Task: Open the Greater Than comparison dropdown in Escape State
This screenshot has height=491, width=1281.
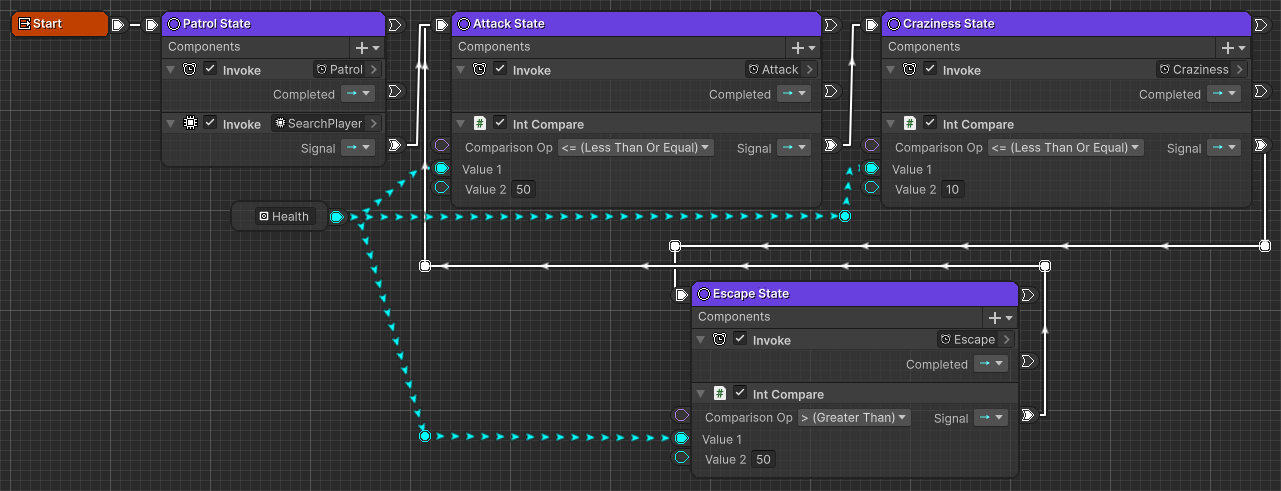Action: click(x=854, y=418)
